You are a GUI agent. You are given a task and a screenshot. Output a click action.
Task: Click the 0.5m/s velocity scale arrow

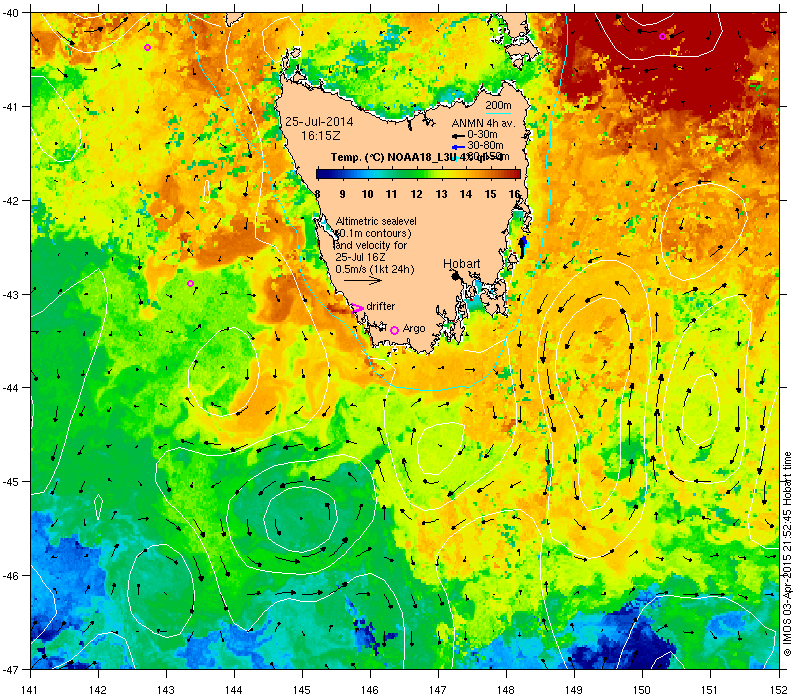click(x=363, y=280)
